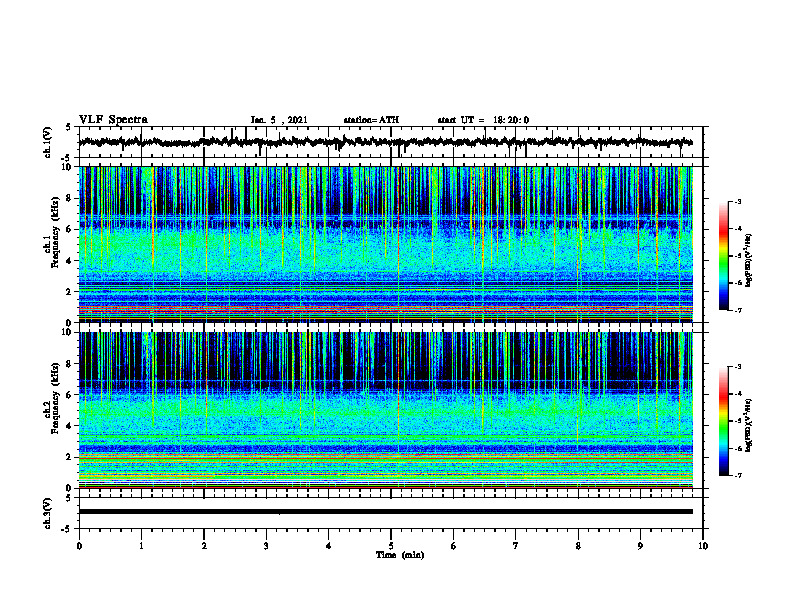Click the lower color bar PSD unit label
This screenshot has width=792, height=612.
748,425
